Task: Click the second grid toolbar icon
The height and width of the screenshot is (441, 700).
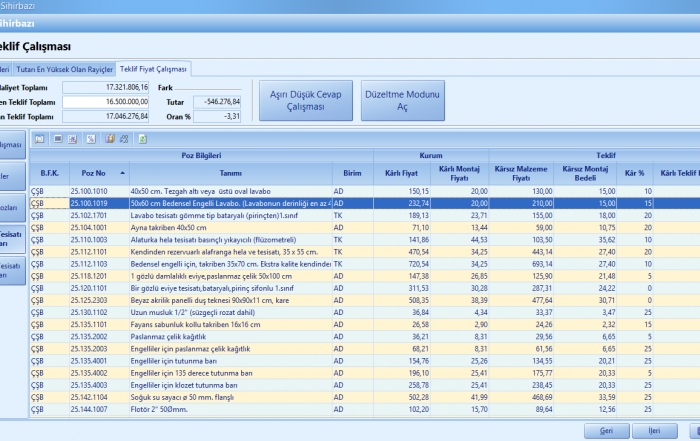Action: (x=58, y=138)
